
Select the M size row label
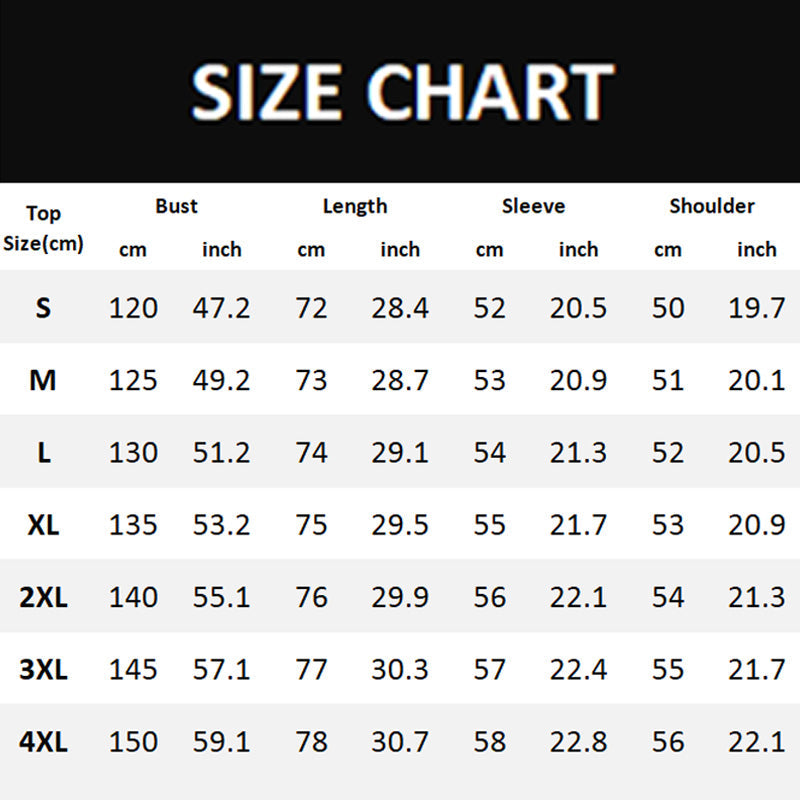point(43,380)
